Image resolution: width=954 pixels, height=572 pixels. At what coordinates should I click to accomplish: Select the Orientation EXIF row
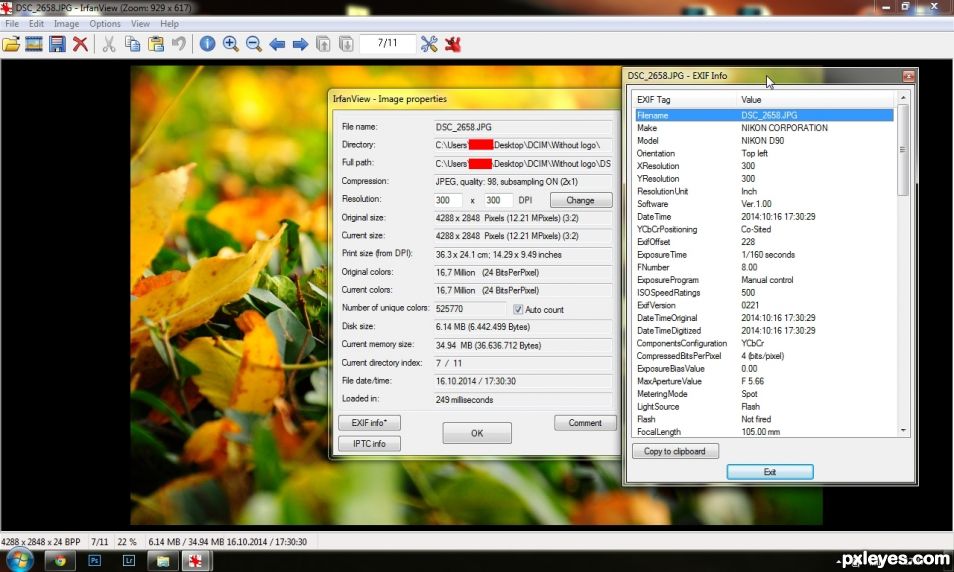[764, 153]
